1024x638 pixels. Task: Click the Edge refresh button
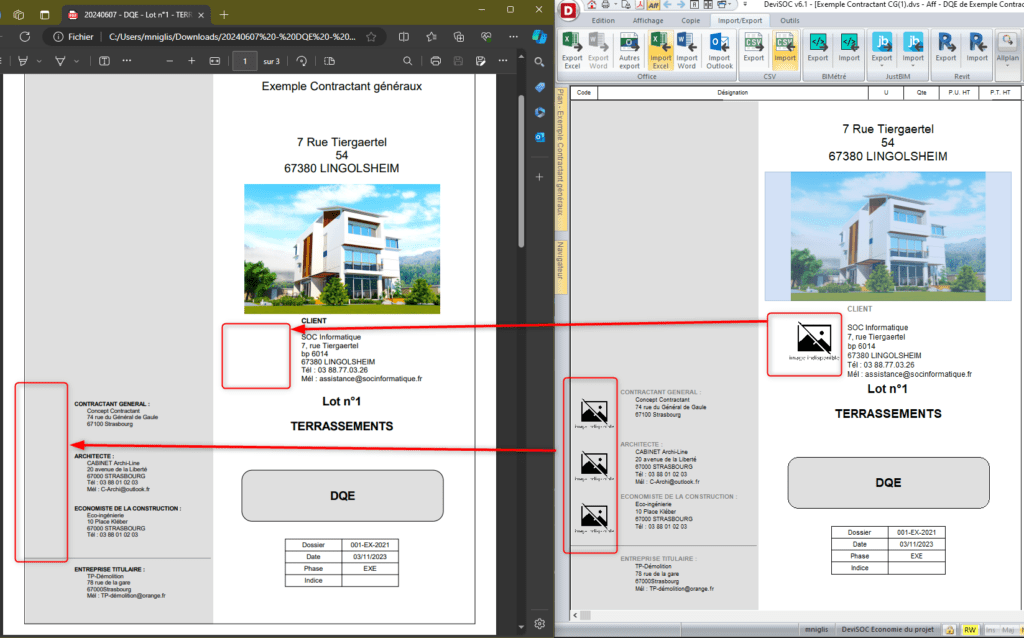[x=25, y=37]
